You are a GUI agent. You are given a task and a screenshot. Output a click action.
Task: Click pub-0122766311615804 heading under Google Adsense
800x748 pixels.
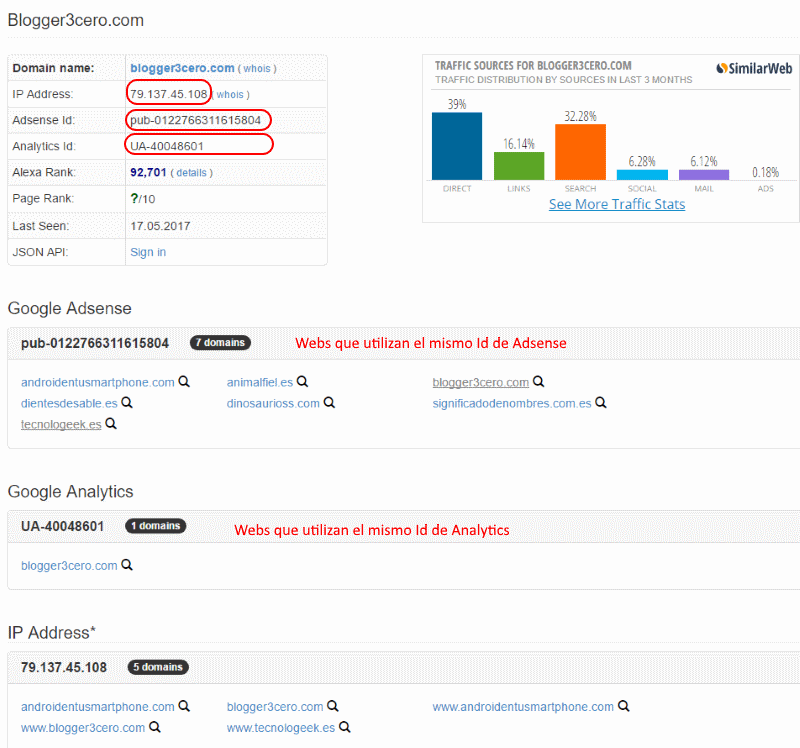coord(95,343)
